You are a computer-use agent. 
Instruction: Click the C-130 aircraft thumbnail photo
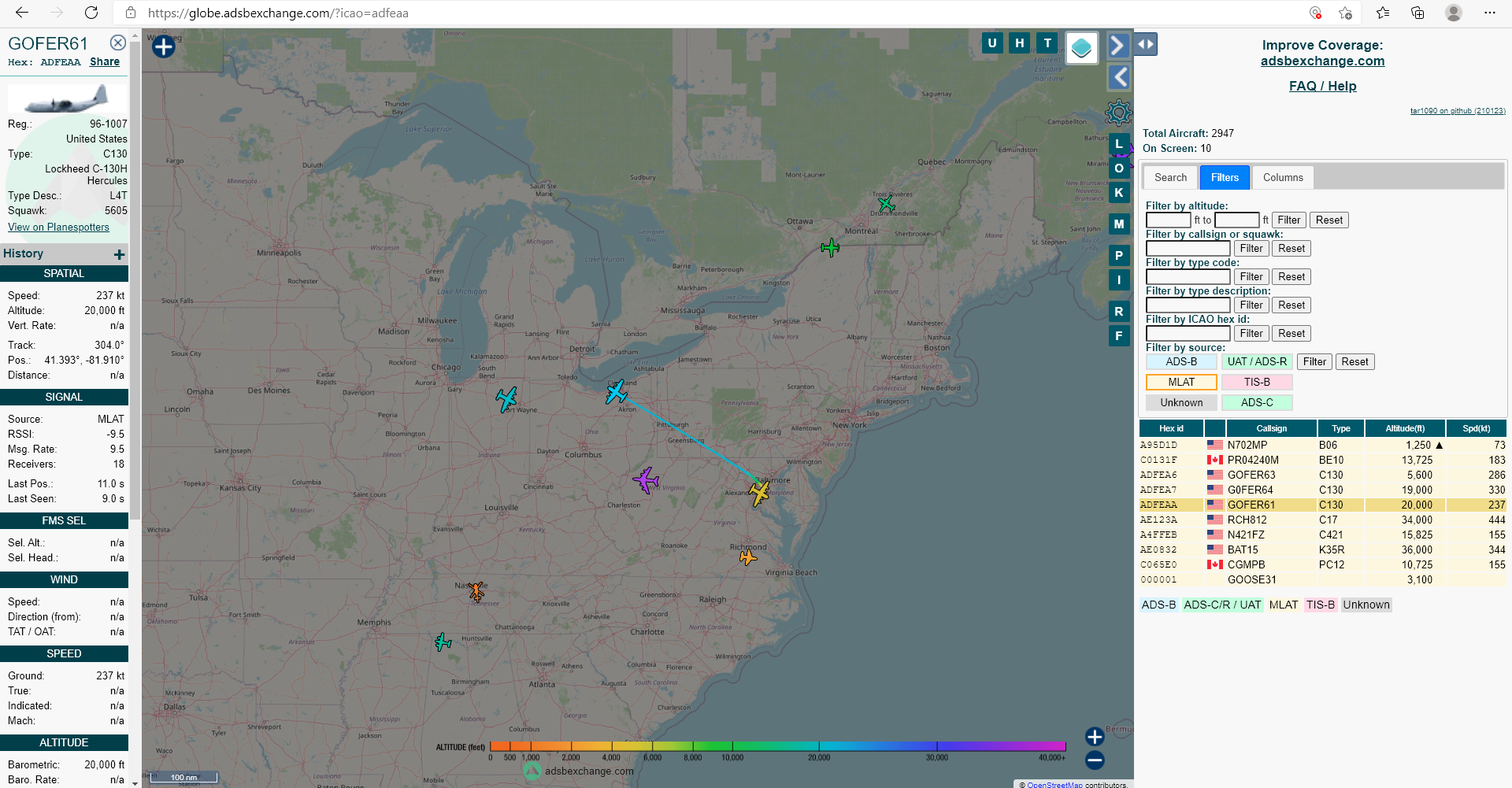(66, 99)
